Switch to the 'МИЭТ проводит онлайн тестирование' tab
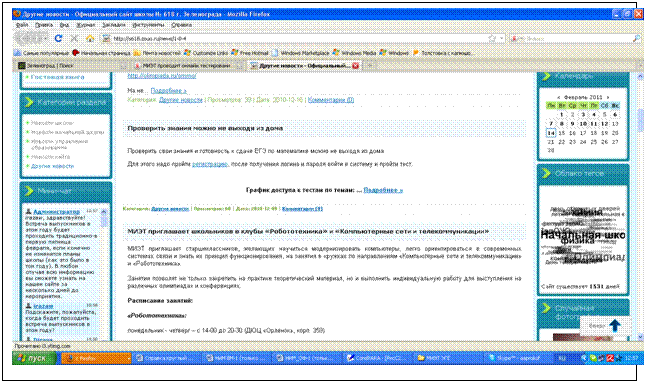The width and height of the screenshot is (659, 383). [x=187, y=65]
